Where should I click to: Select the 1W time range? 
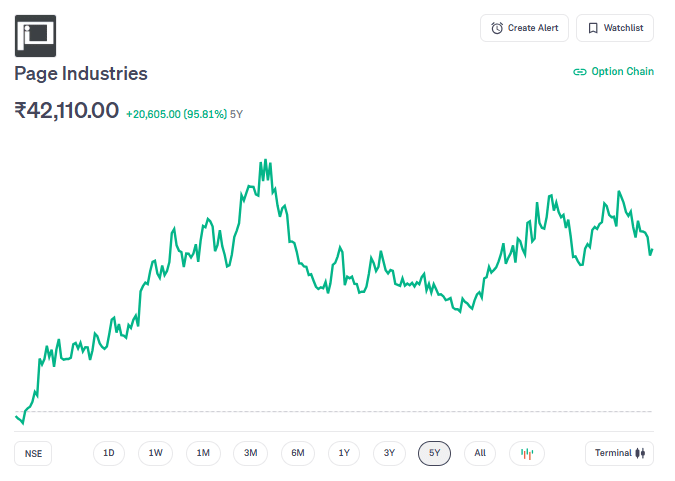[155, 453]
